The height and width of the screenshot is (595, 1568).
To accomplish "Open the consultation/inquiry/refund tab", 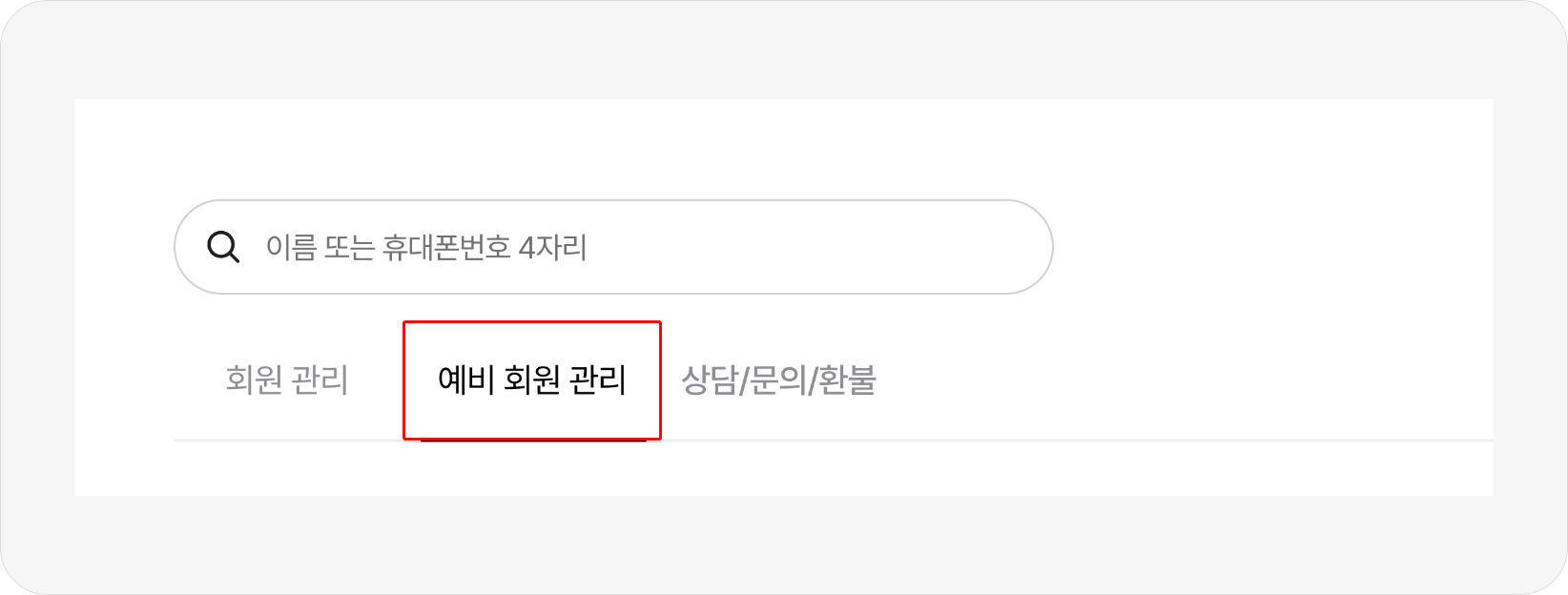I will (x=778, y=380).
